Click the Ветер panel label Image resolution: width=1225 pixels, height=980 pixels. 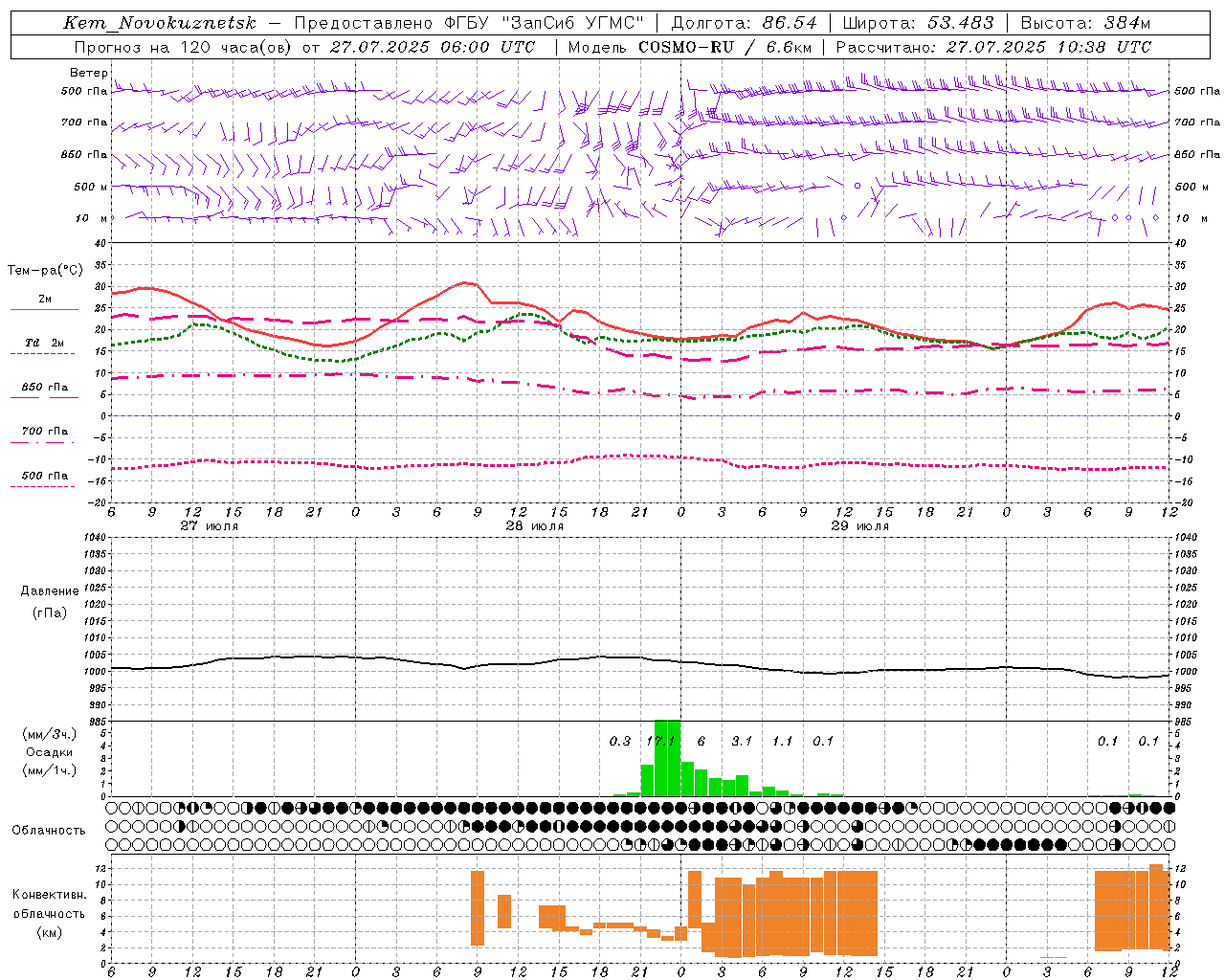pyautogui.click(x=88, y=73)
